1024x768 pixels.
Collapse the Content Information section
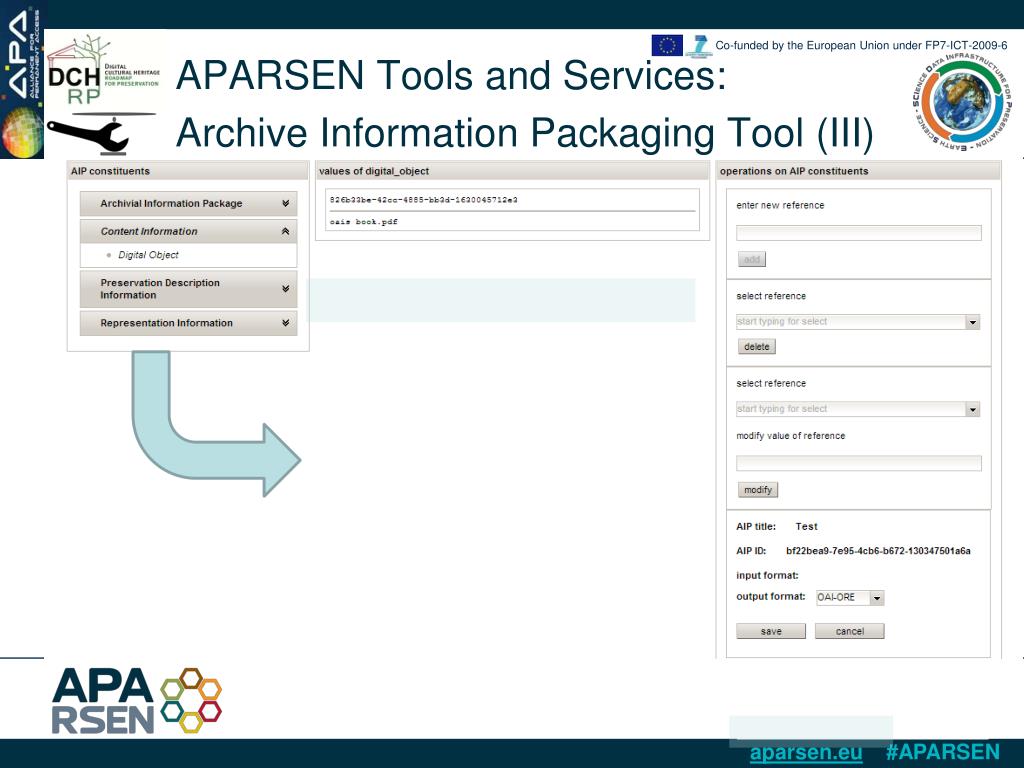(188, 231)
